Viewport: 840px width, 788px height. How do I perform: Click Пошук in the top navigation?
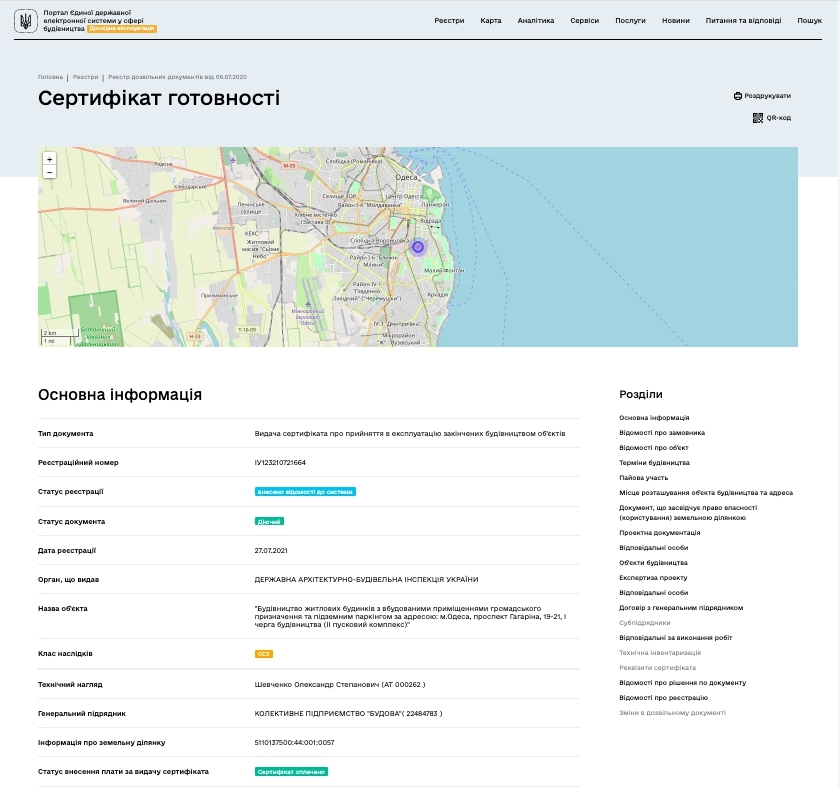809,21
